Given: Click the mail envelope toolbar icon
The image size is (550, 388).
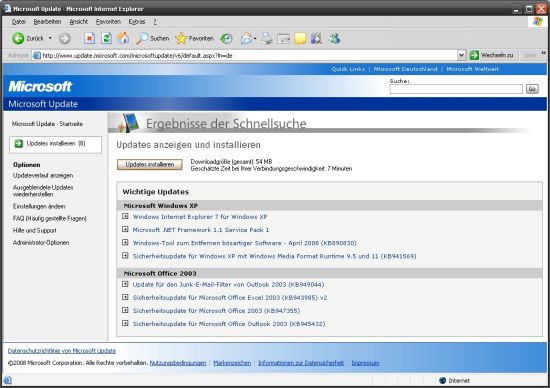Looking at the screenshot, I should pyautogui.click(x=246, y=38).
